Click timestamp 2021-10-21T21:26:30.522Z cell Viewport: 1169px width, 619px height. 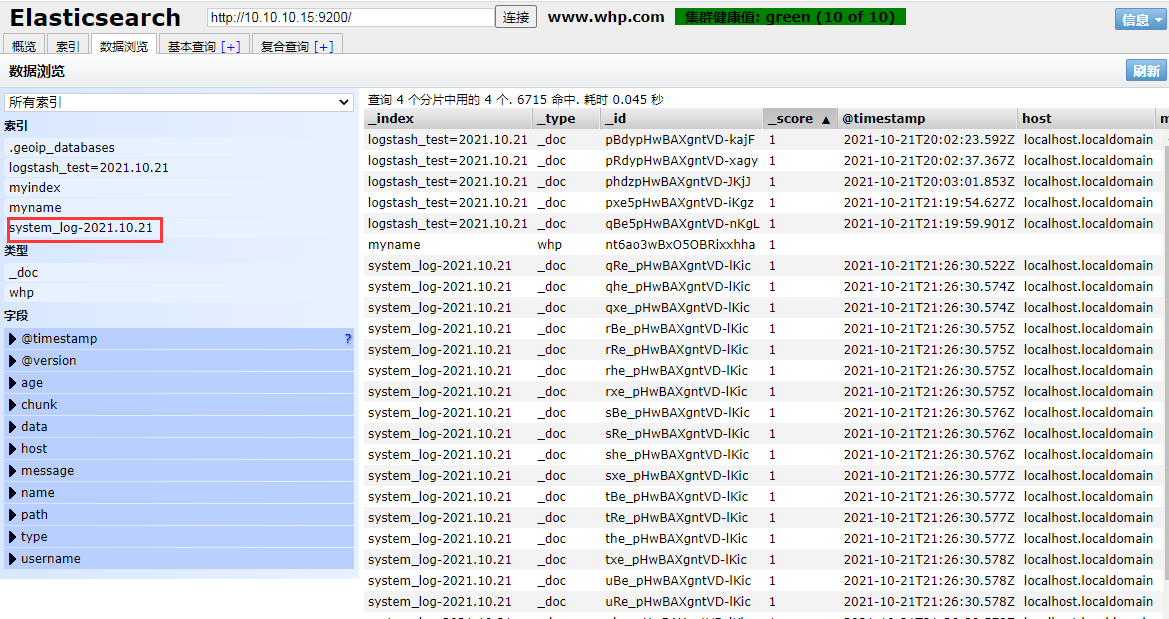(929, 265)
